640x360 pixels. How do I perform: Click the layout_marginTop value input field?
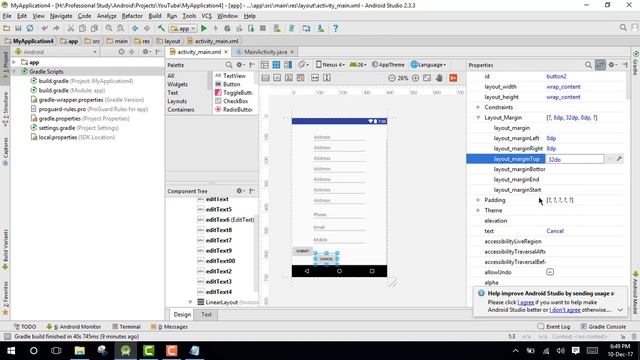point(575,159)
